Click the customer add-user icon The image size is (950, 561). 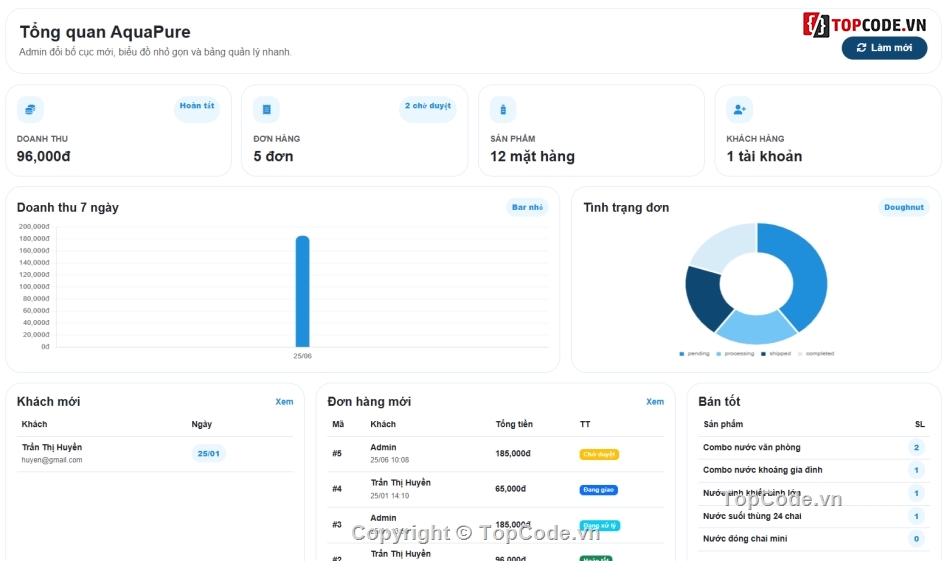[739, 110]
